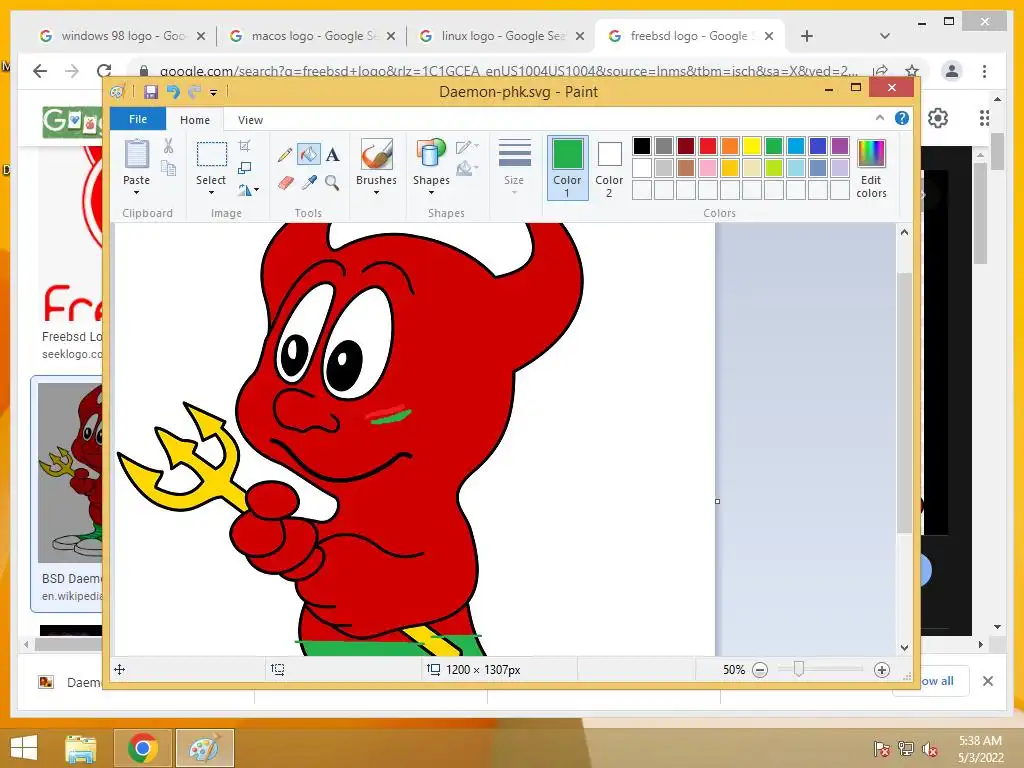Viewport: 1024px width, 768px height.
Task: Close the Chrome downloads bar
Action: click(x=987, y=681)
